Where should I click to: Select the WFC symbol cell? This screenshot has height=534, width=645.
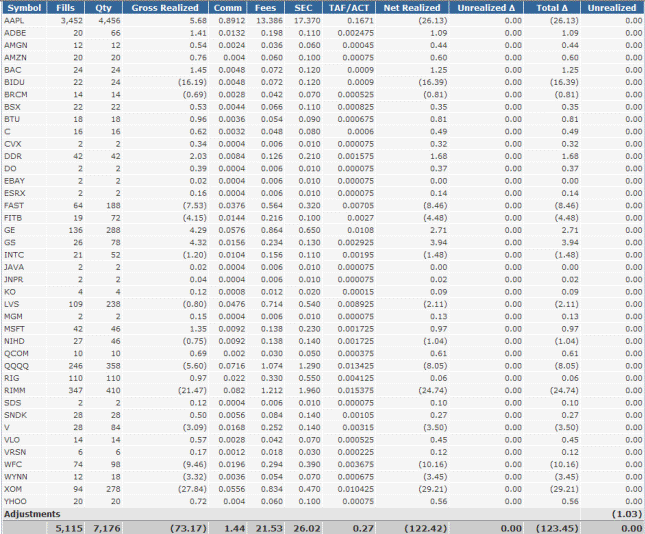(x=13, y=464)
